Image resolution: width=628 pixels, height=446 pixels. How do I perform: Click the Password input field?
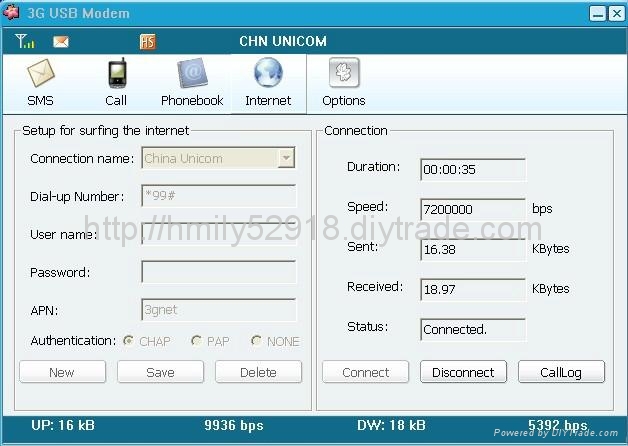pos(219,272)
